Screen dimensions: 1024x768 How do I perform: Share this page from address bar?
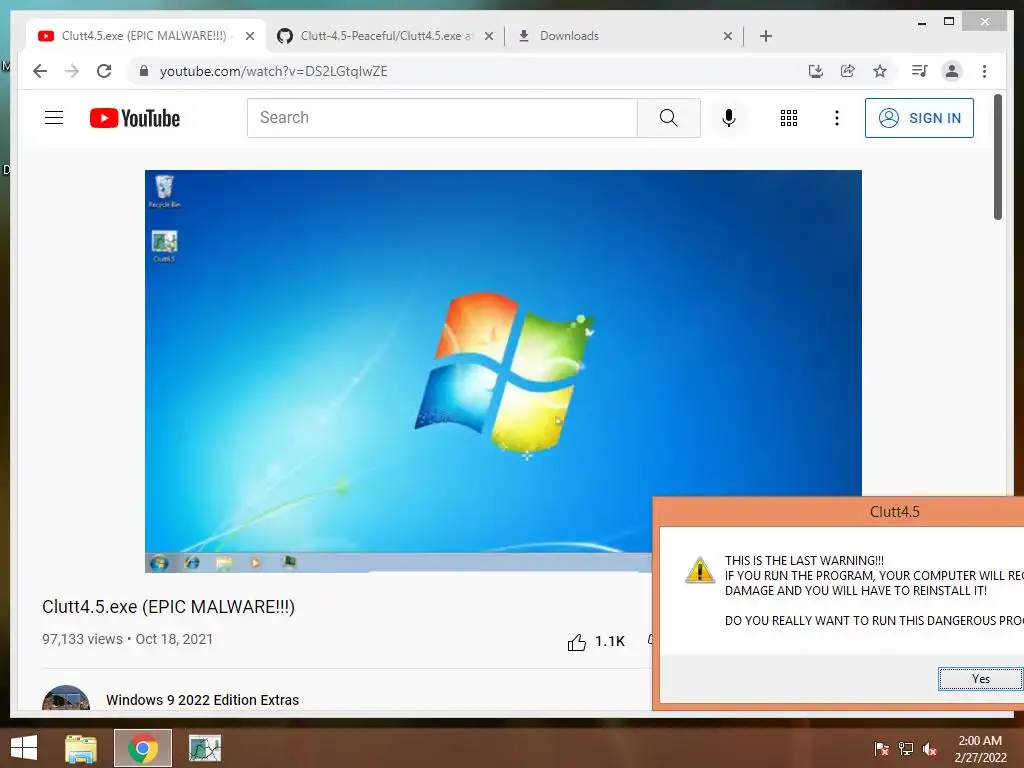point(848,71)
